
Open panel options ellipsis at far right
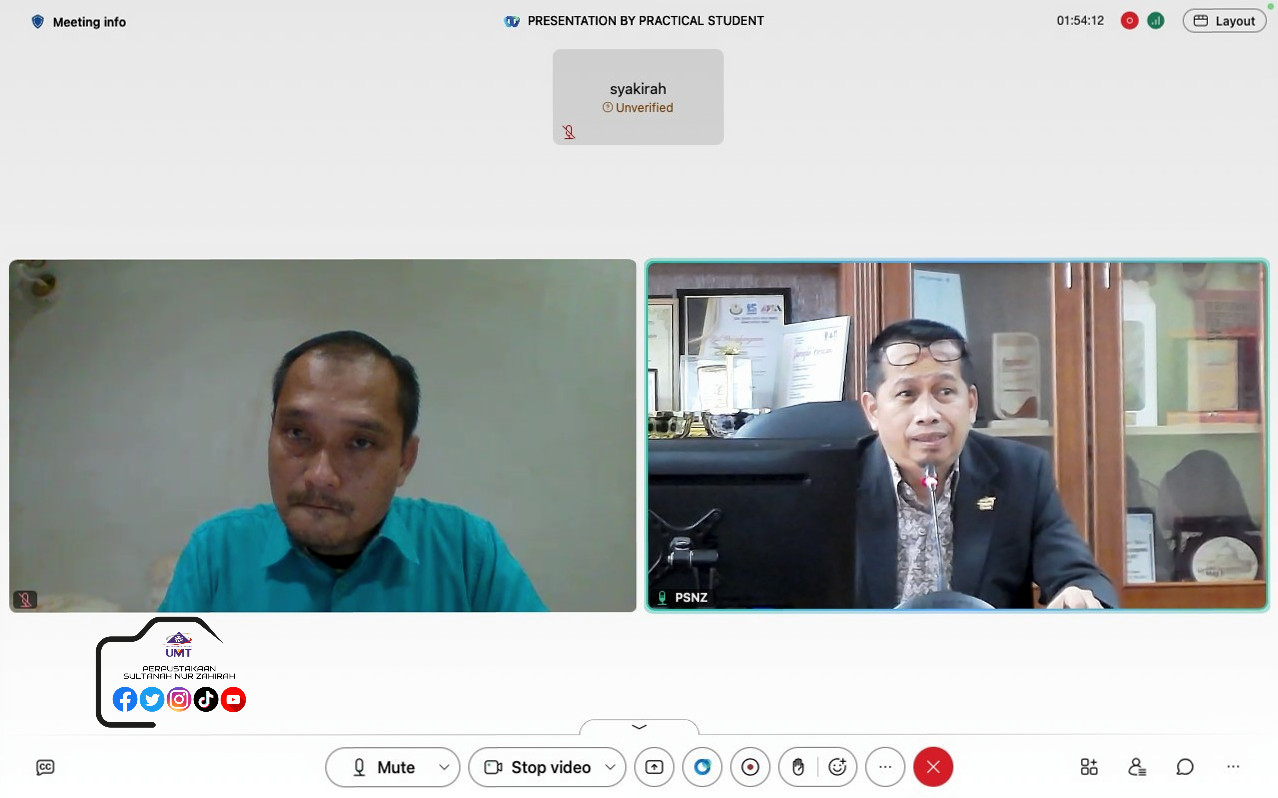click(1233, 767)
